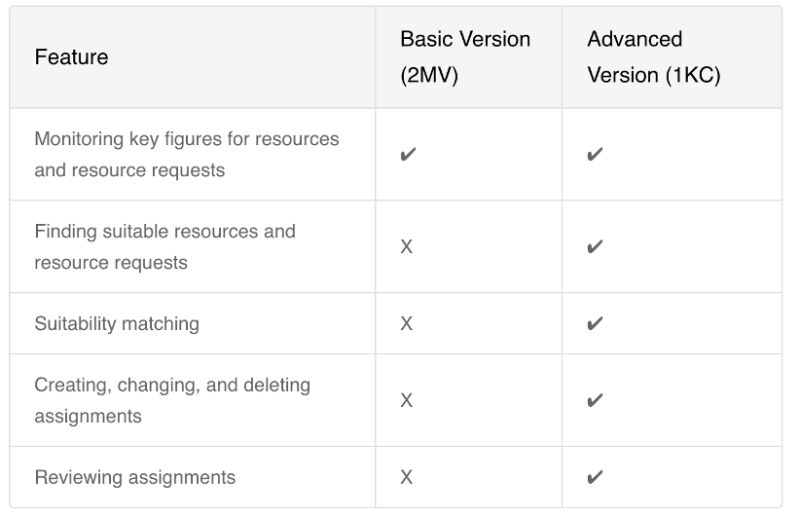
Task: Click Basic X for Creating, changing assignments
Action: pyautogui.click(x=407, y=400)
